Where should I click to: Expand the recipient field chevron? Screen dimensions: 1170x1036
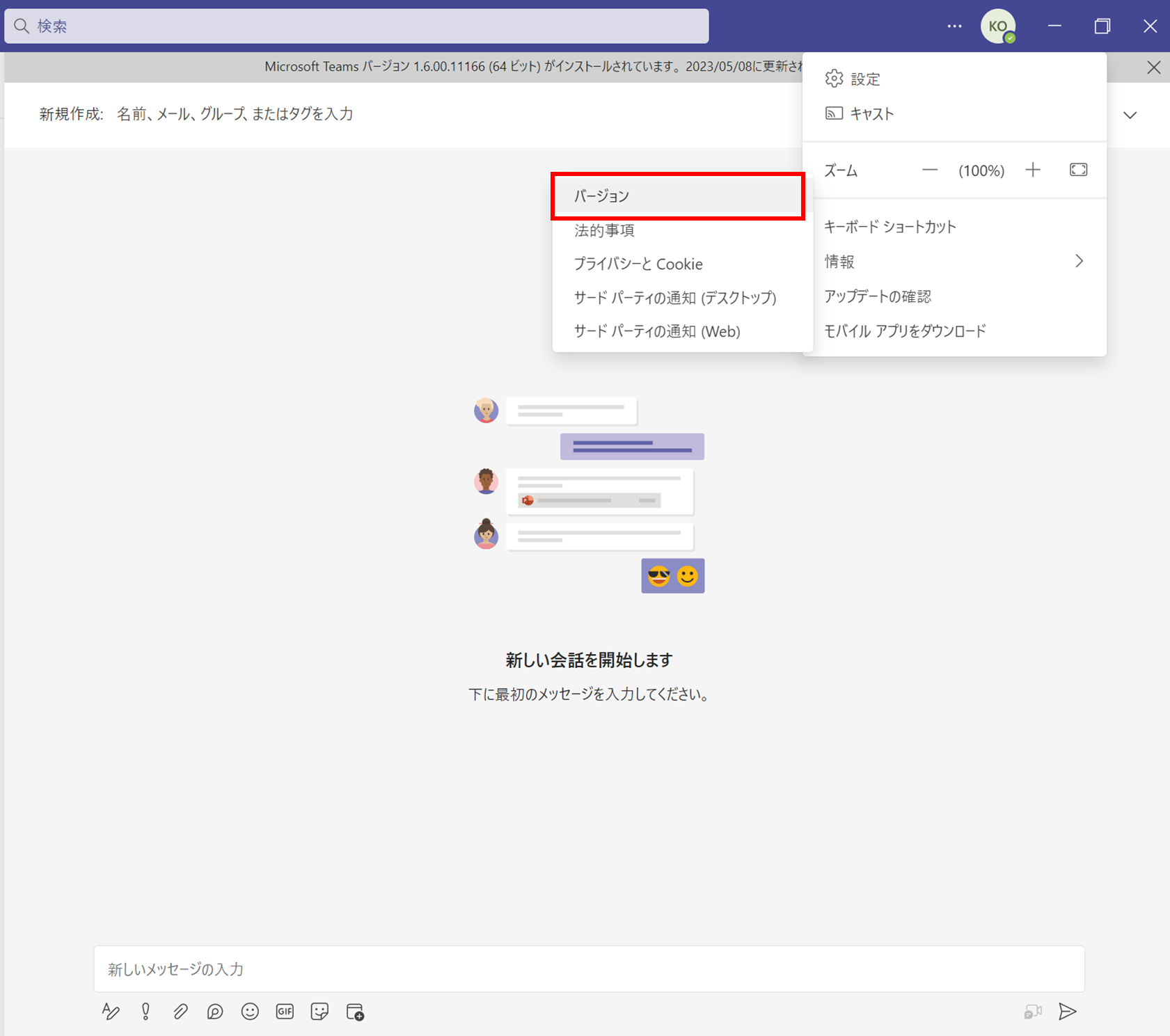pyautogui.click(x=1130, y=115)
